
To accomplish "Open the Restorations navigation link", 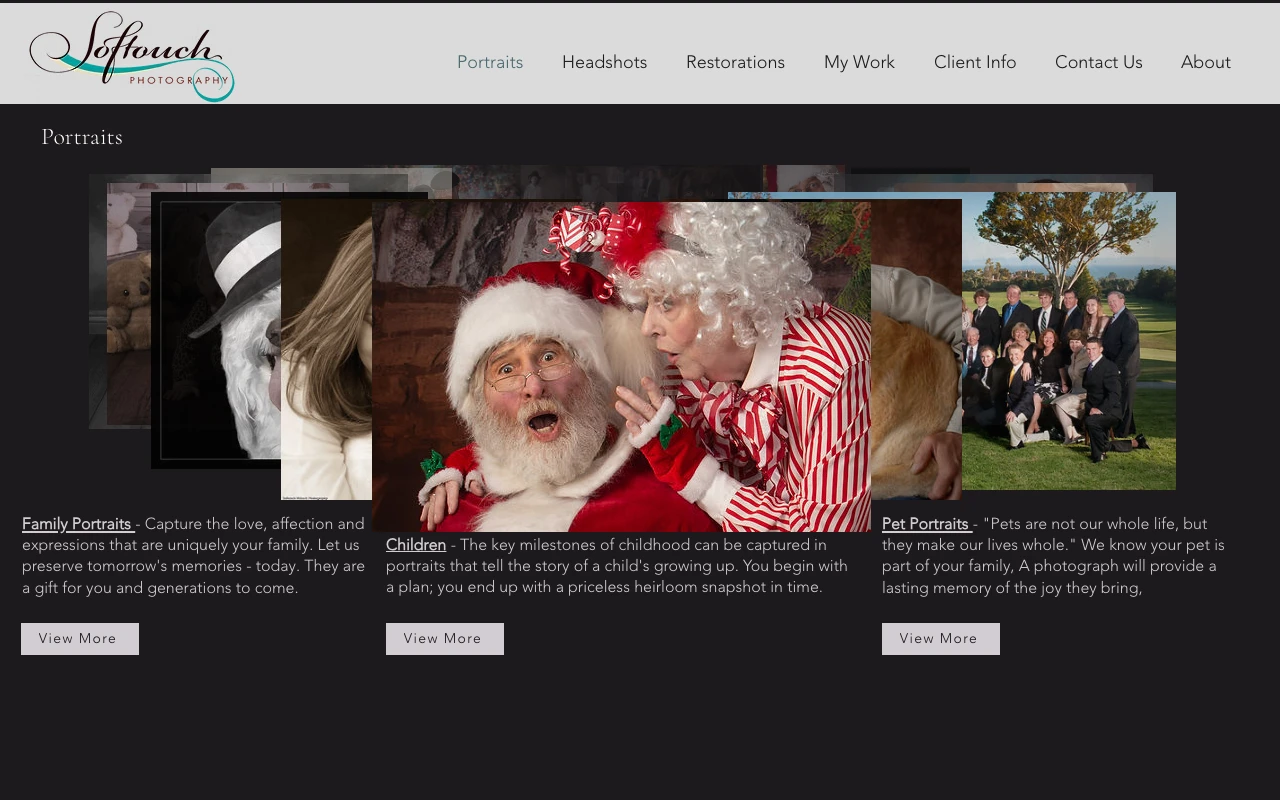I will coord(735,62).
